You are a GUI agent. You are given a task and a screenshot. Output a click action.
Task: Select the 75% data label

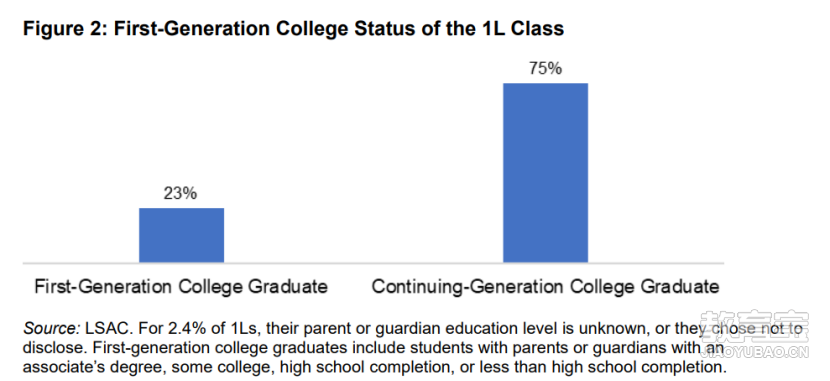(x=545, y=69)
